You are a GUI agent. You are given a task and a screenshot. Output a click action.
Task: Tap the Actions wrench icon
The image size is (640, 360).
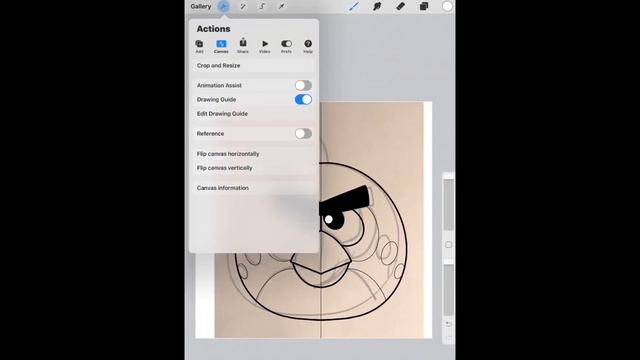(x=223, y=6)
